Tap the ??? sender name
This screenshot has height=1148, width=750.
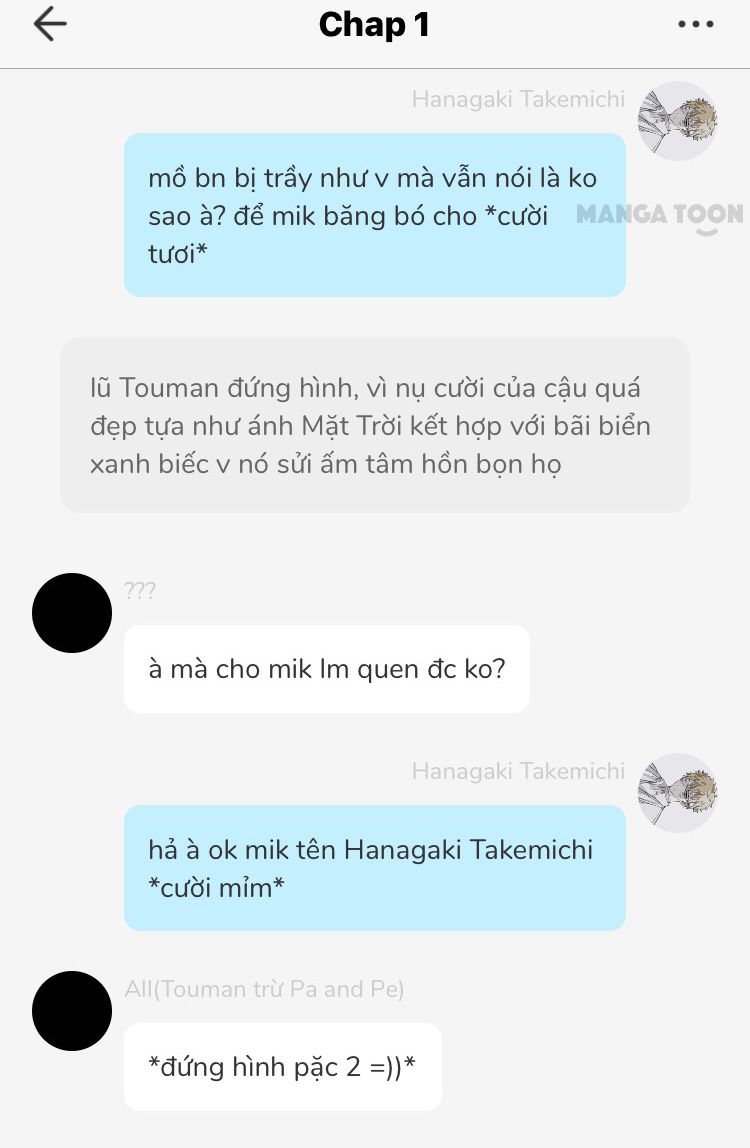click(x=140, y=590)
